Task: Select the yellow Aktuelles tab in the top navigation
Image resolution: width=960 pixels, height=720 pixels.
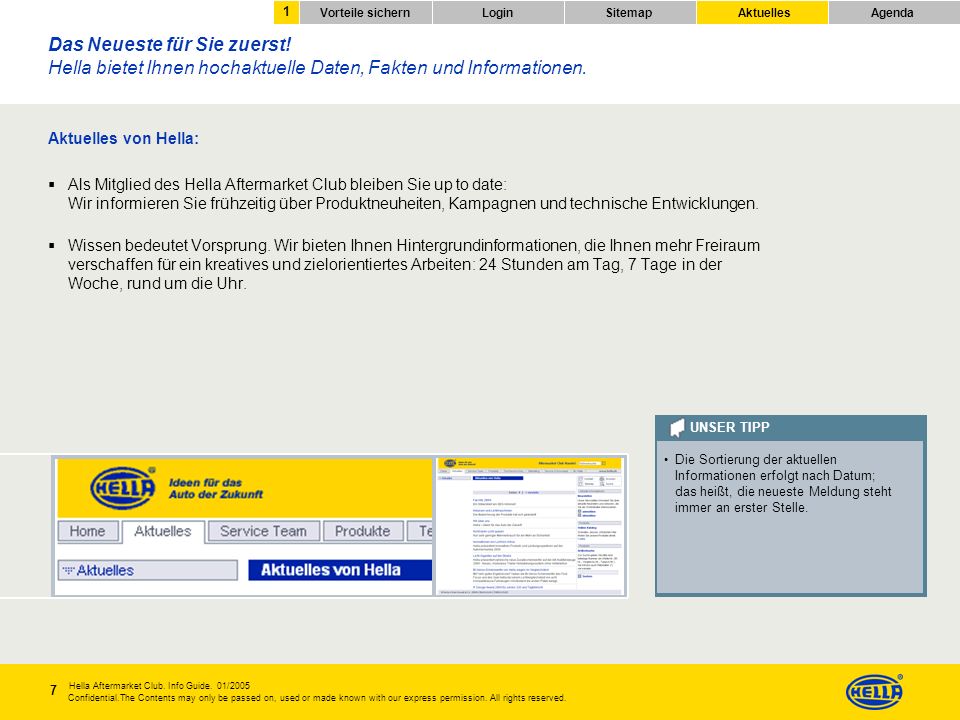Action: point(762,13)
